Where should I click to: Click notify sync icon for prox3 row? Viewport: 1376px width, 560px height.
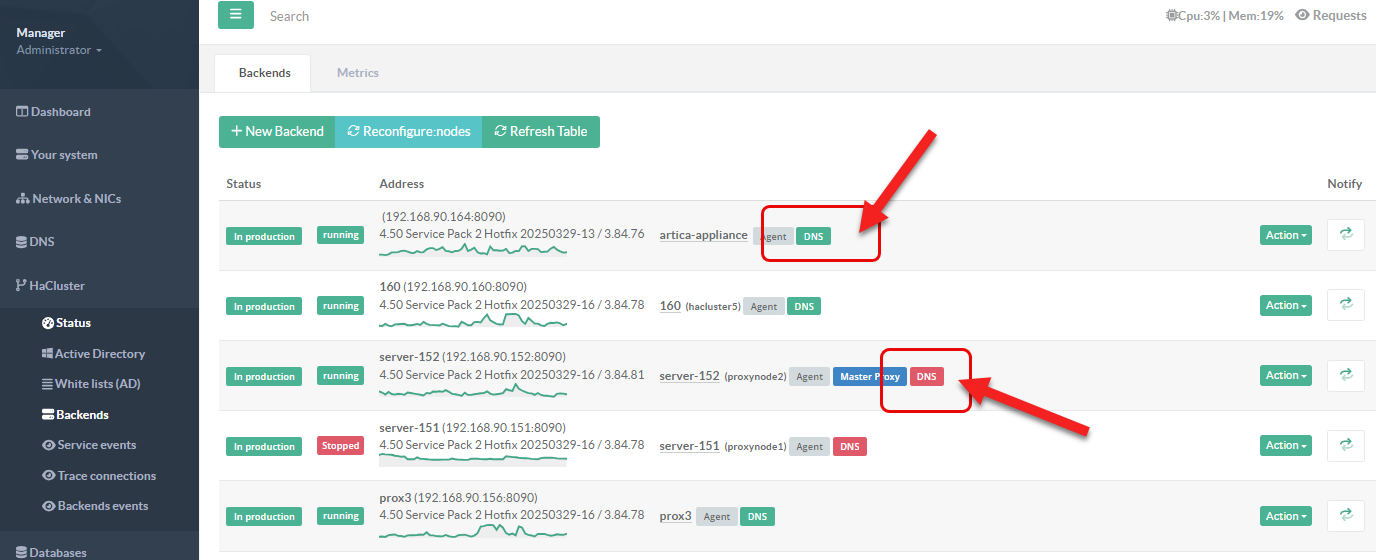[x=1345, y=516]
